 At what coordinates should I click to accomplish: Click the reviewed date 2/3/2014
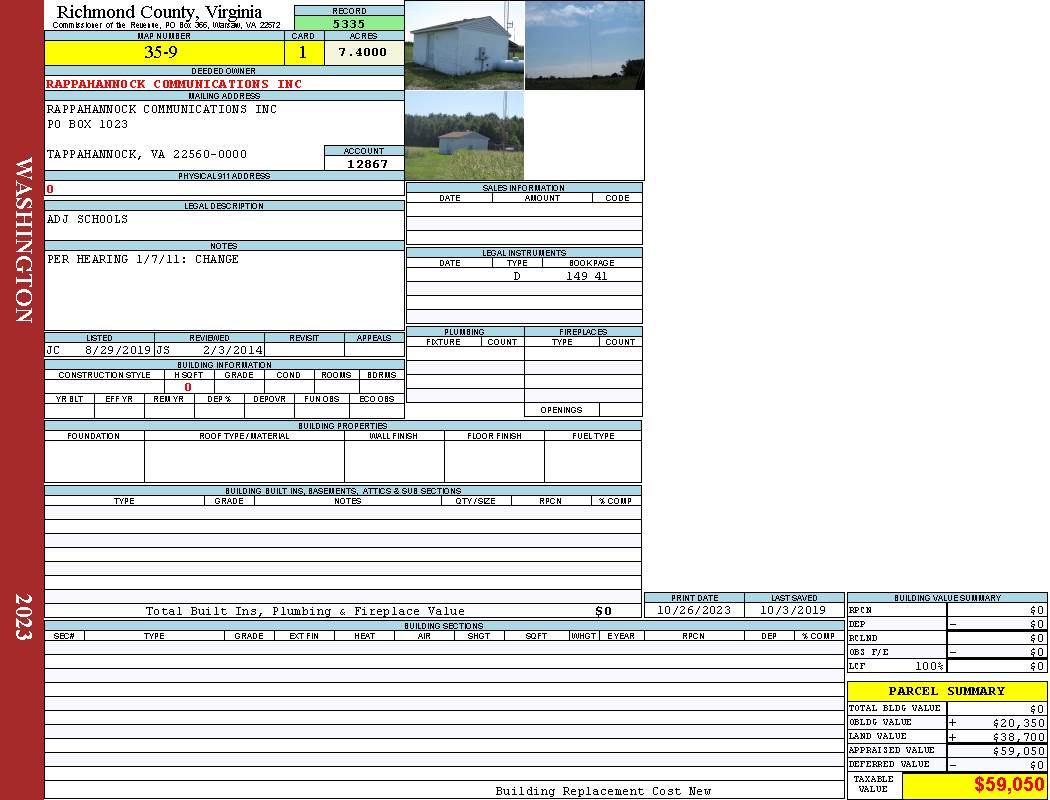pos(233,351)
